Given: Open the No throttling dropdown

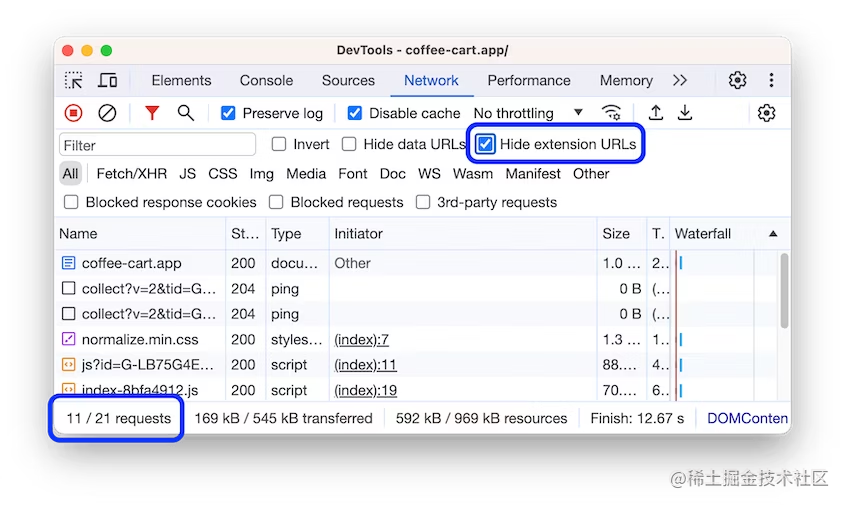Looking at the screenshot, I should pyautogui.click(x=528, y=113).
